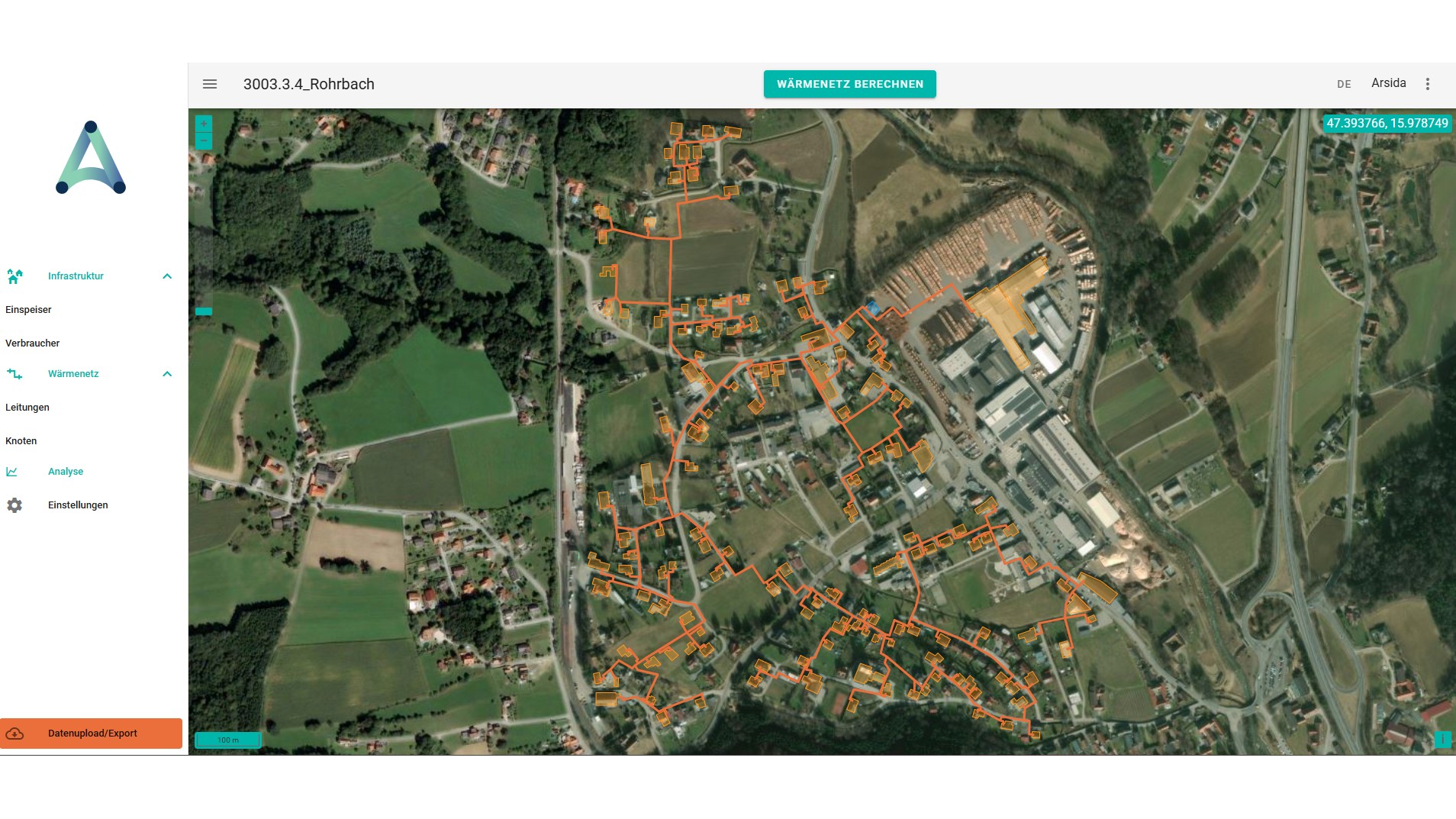Click the map attribution info icon
Image resolution: width=1456 pixels, height=819 pixels.
click(1442, 739)
